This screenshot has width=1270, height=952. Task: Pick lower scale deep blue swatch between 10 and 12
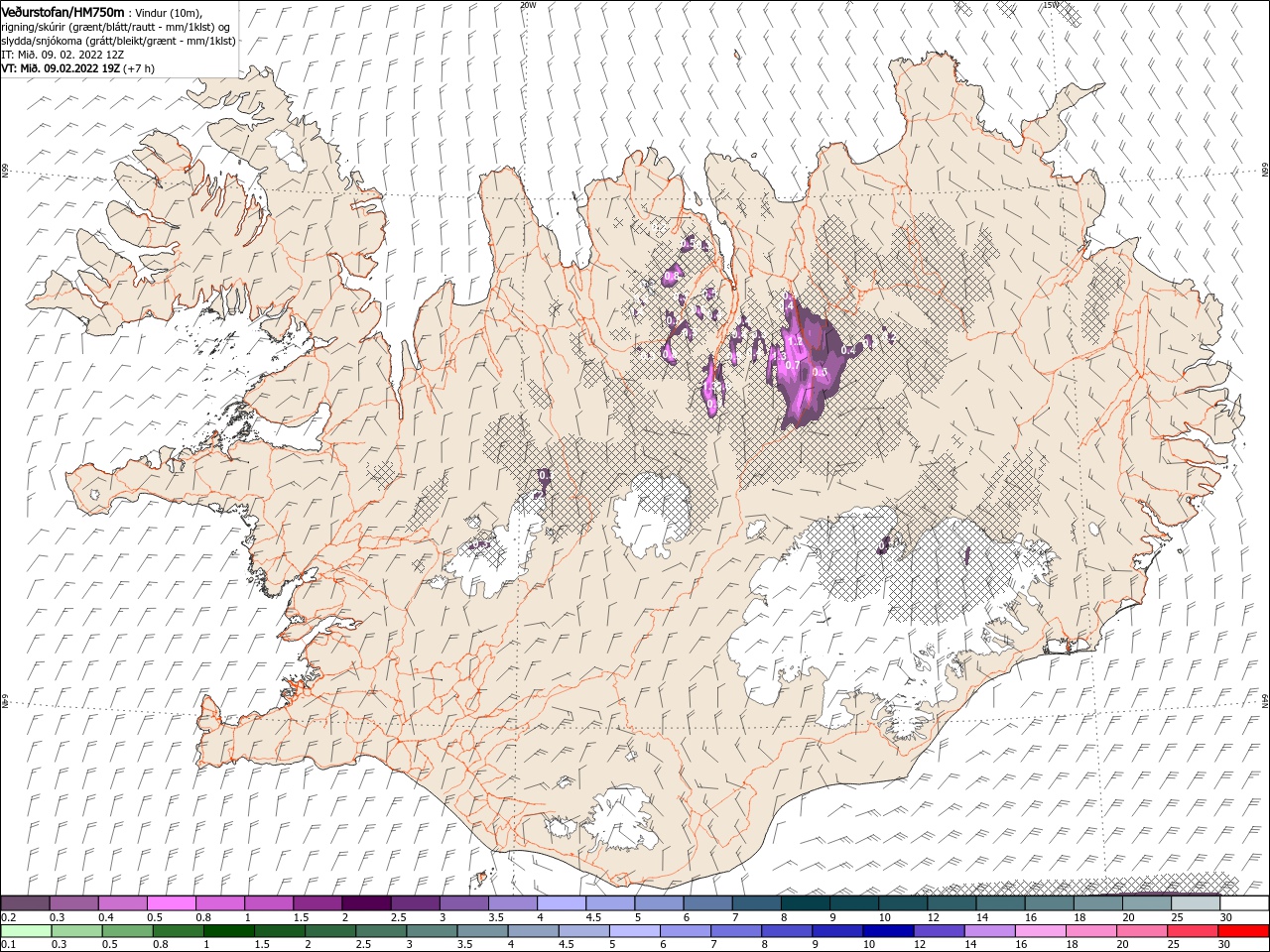pos(888,931)
